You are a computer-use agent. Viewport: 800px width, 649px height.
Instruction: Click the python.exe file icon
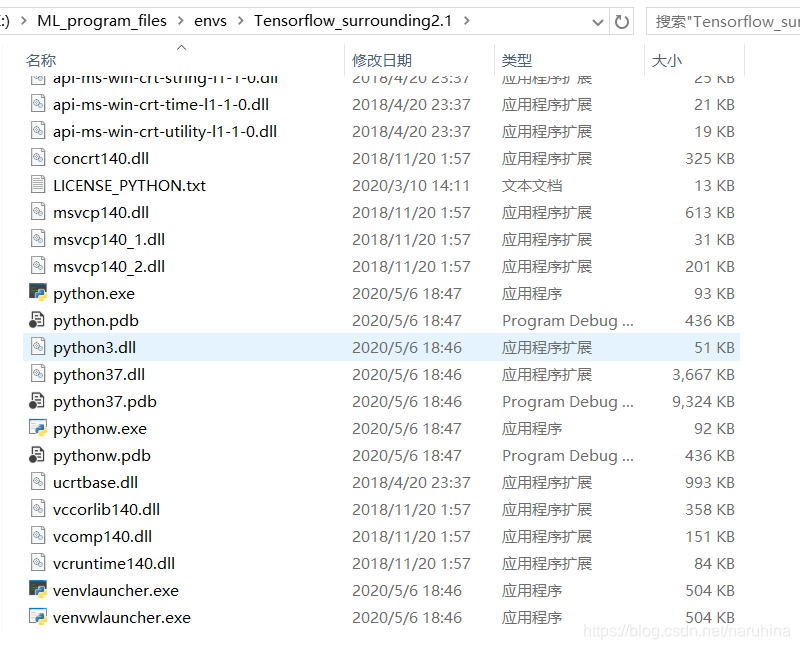tap(38, 292)
